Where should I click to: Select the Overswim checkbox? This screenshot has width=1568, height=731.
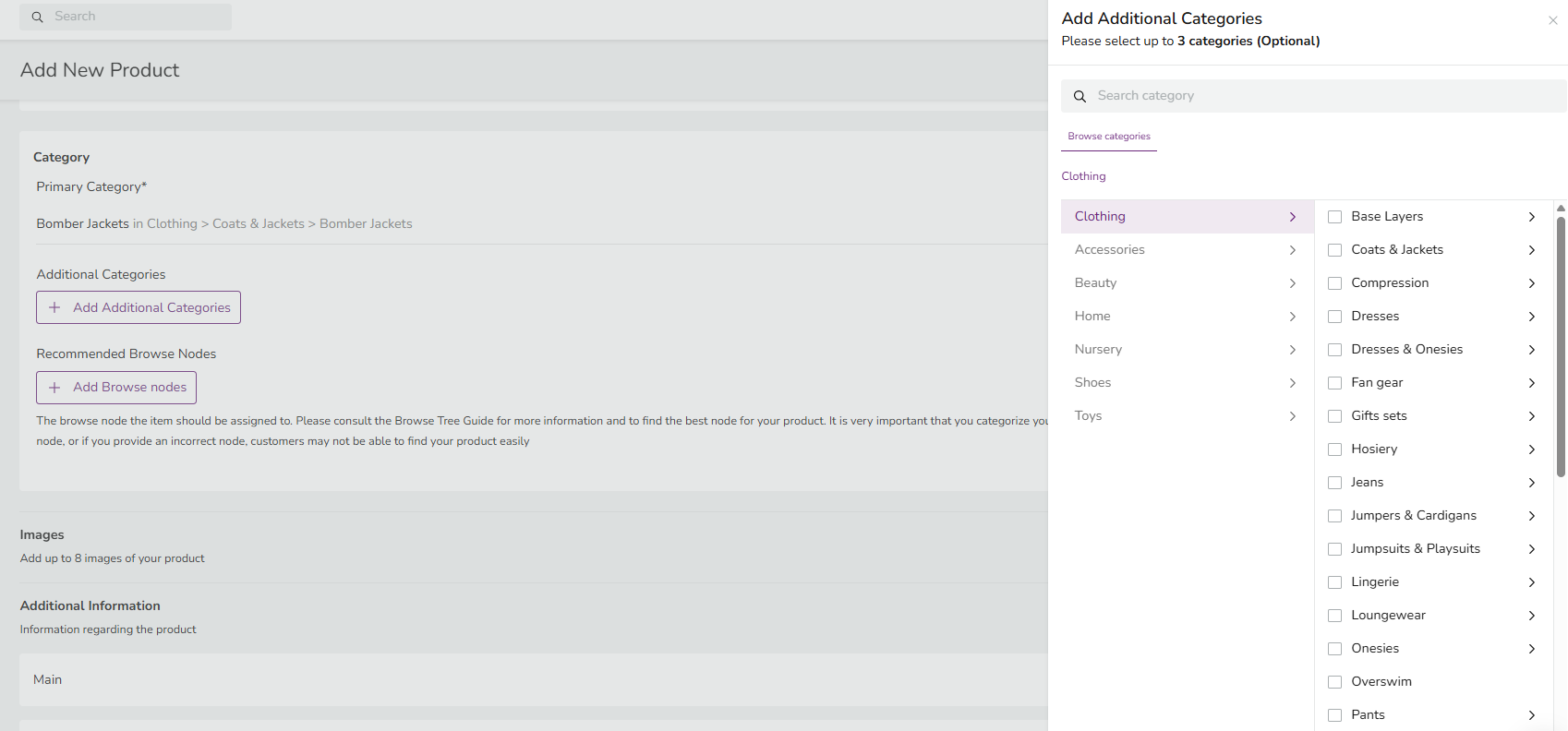1334,682
